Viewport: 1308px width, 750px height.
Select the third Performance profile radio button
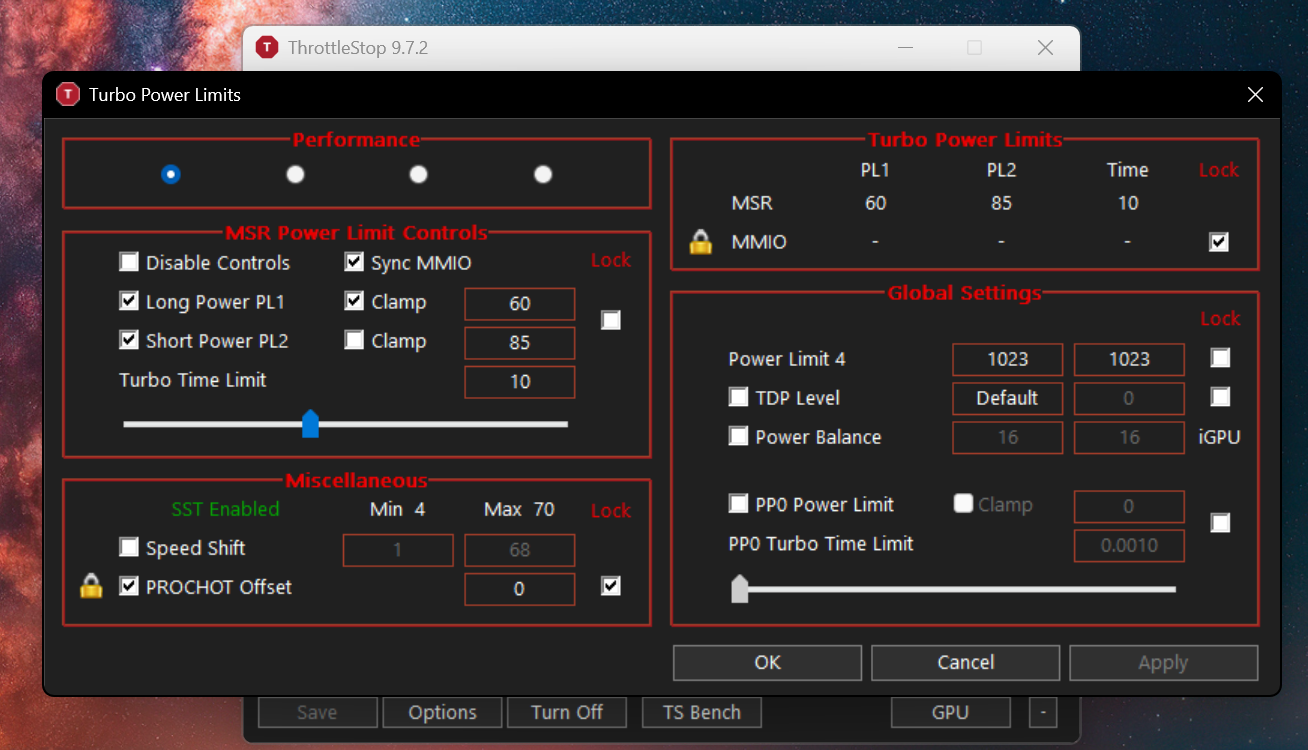pos(419,174)
